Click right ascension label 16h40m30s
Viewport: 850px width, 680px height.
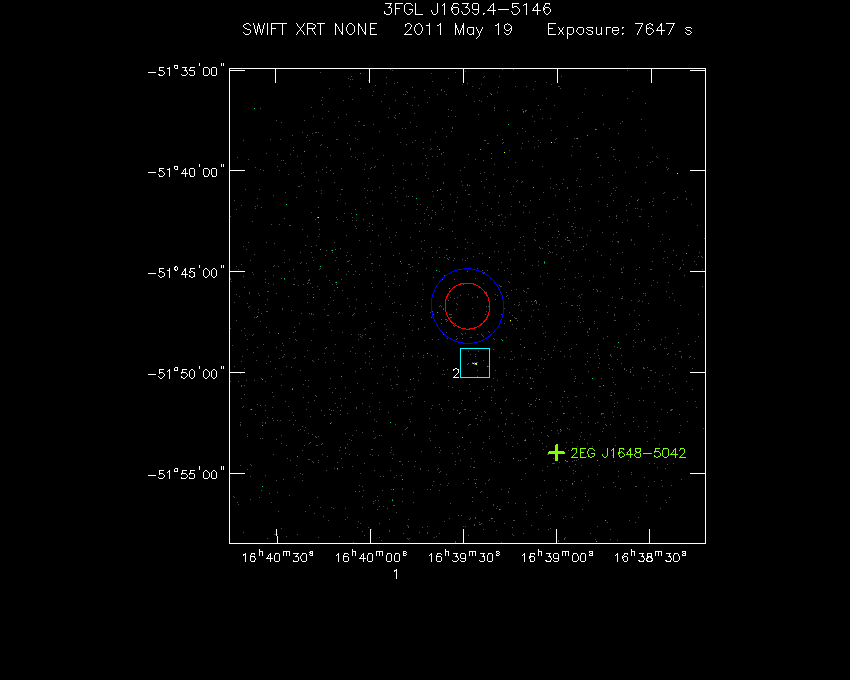278,557
